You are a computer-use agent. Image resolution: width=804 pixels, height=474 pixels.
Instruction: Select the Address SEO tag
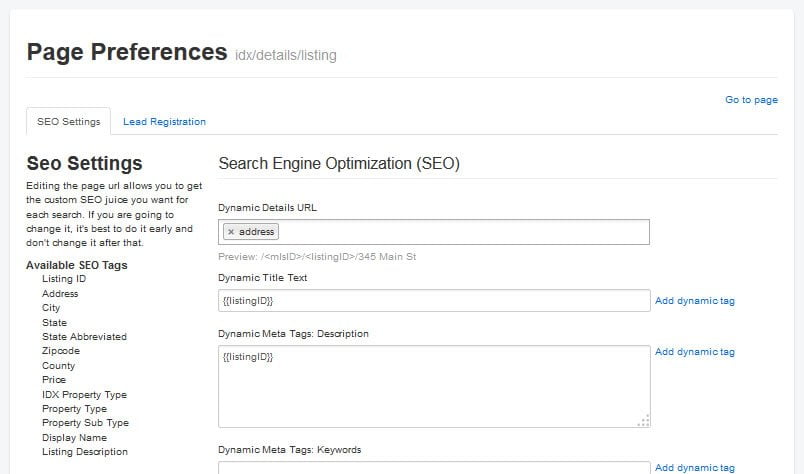click(60, 293)
